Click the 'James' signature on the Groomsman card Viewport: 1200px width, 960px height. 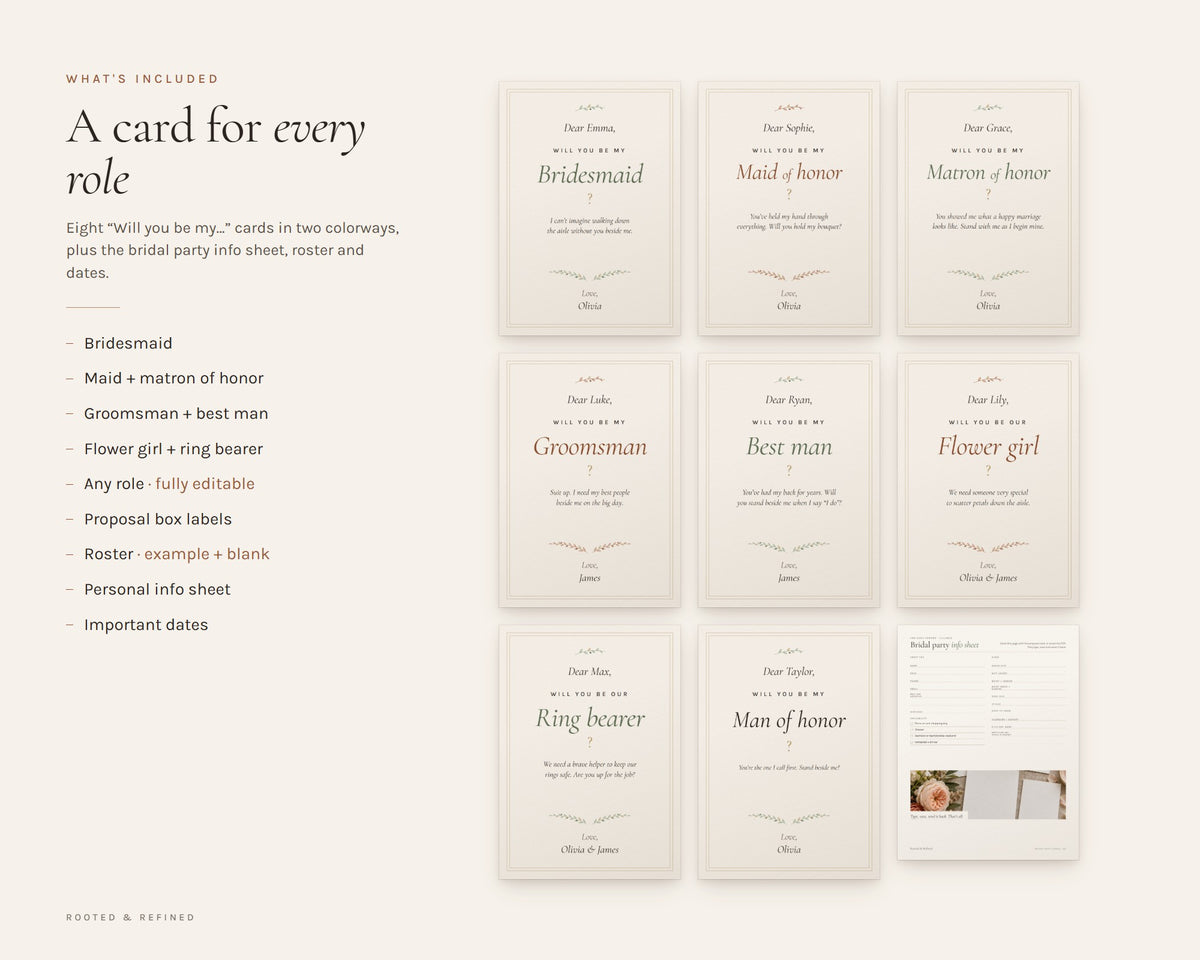(590, 578)
